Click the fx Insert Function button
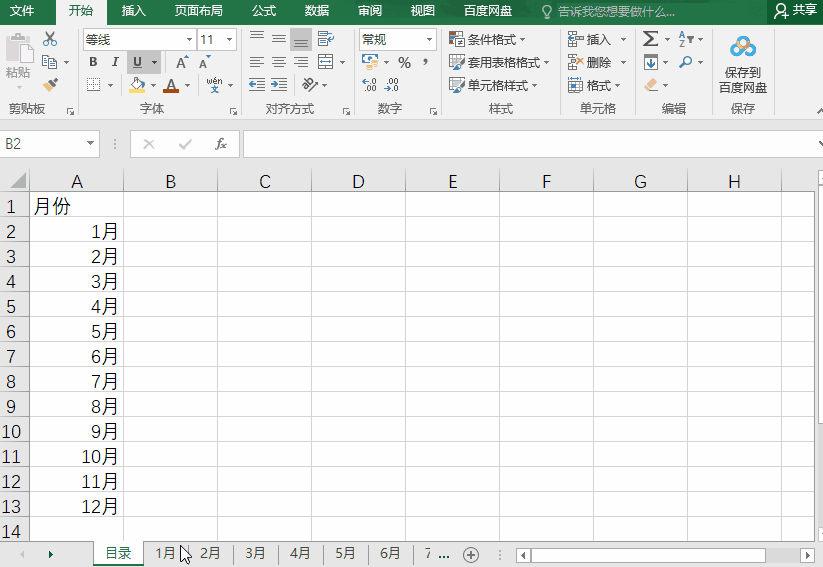This screenshot has height=567, width=823. (x=221, y=143)
